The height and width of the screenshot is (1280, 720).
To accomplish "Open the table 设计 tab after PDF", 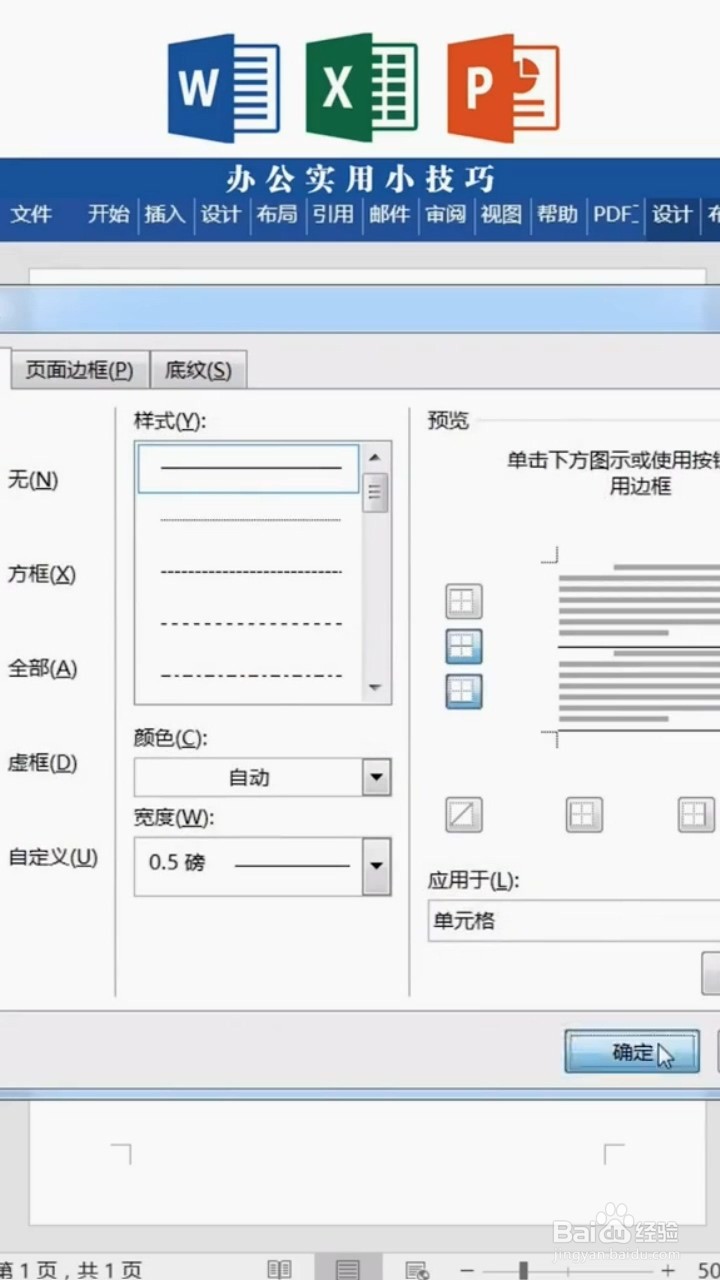I will pyautogui.click(x=672, y=214).
